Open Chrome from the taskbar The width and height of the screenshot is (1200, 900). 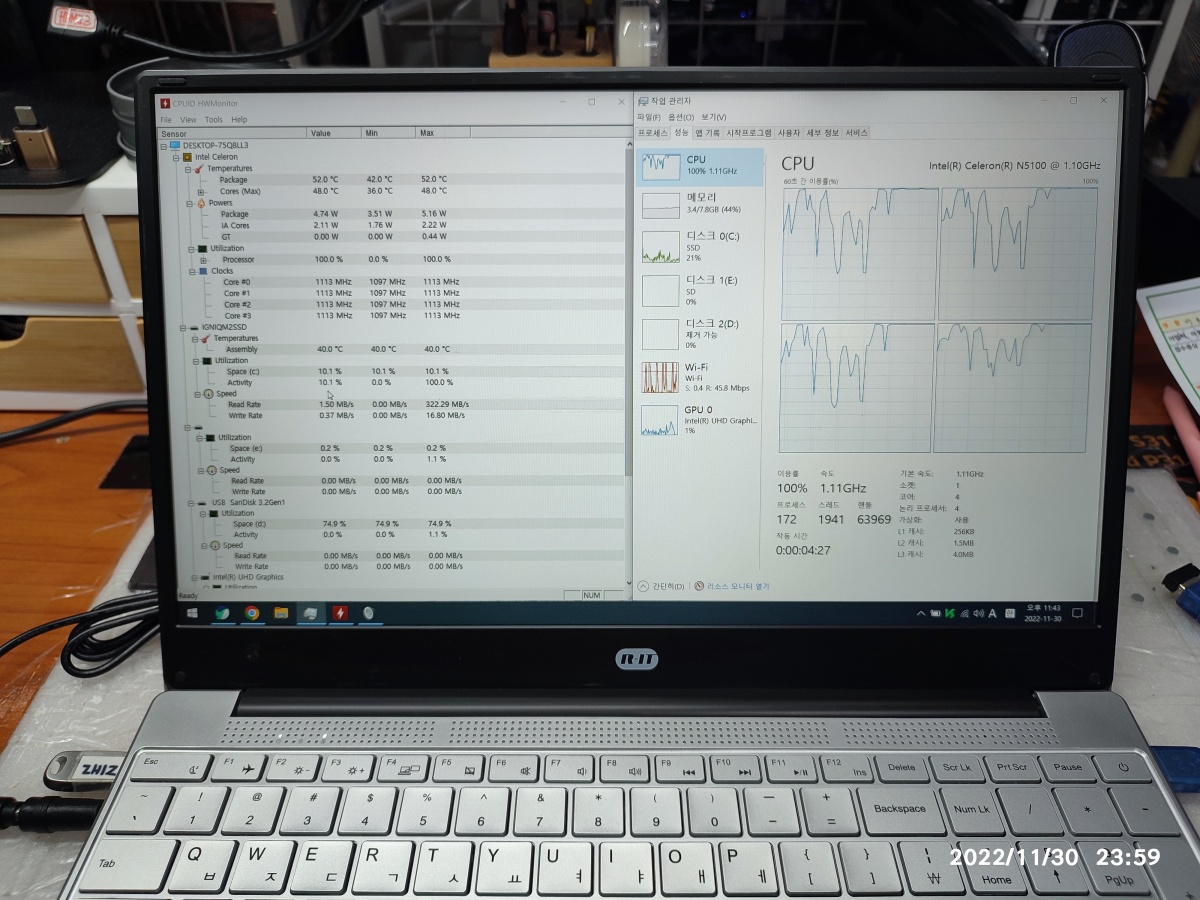[x=252, y=613]
